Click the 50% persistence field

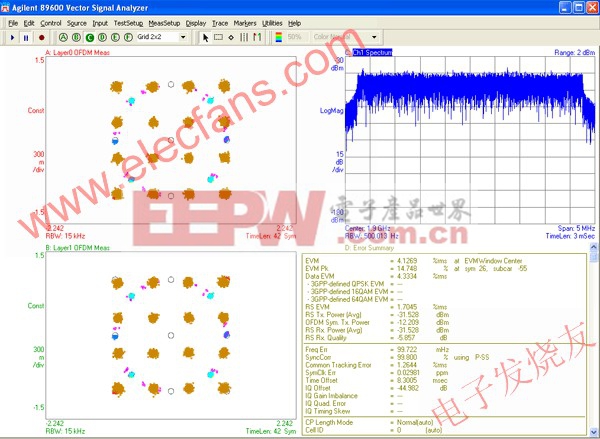[x=294, y=37]
